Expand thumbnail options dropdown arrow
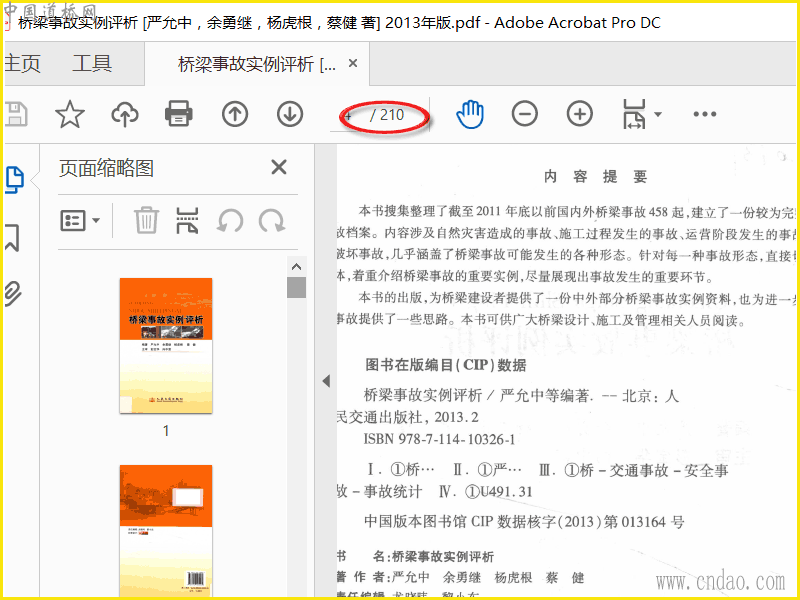Screen dimensions: 800x600 (x=96, y=221)
